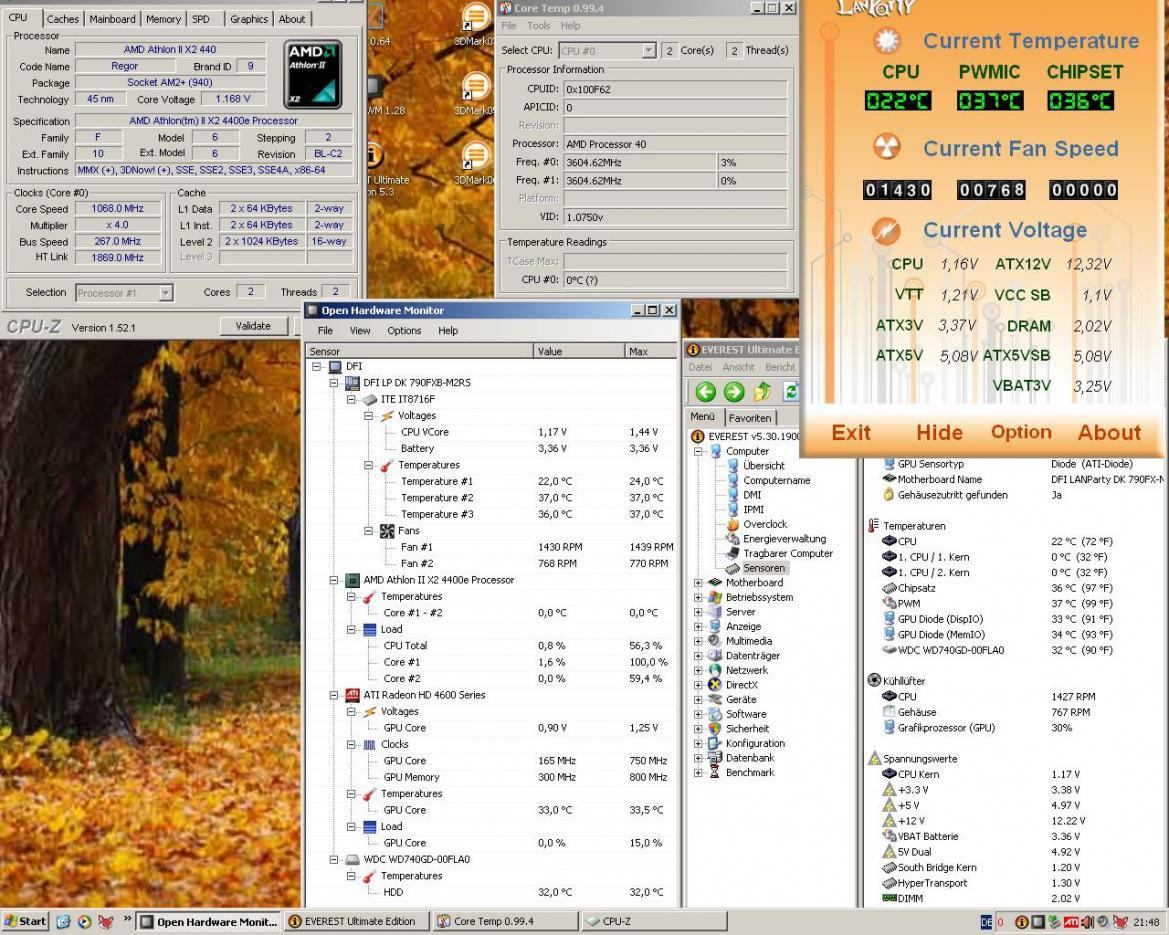
Task: Open the CPU-Z Memory tab
Action: point(163,19)
